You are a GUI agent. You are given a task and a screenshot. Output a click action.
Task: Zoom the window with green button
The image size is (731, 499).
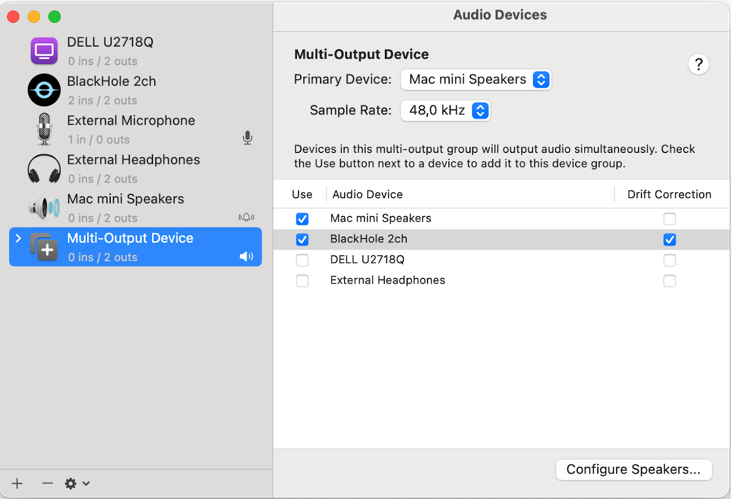[x=55, y=17]
